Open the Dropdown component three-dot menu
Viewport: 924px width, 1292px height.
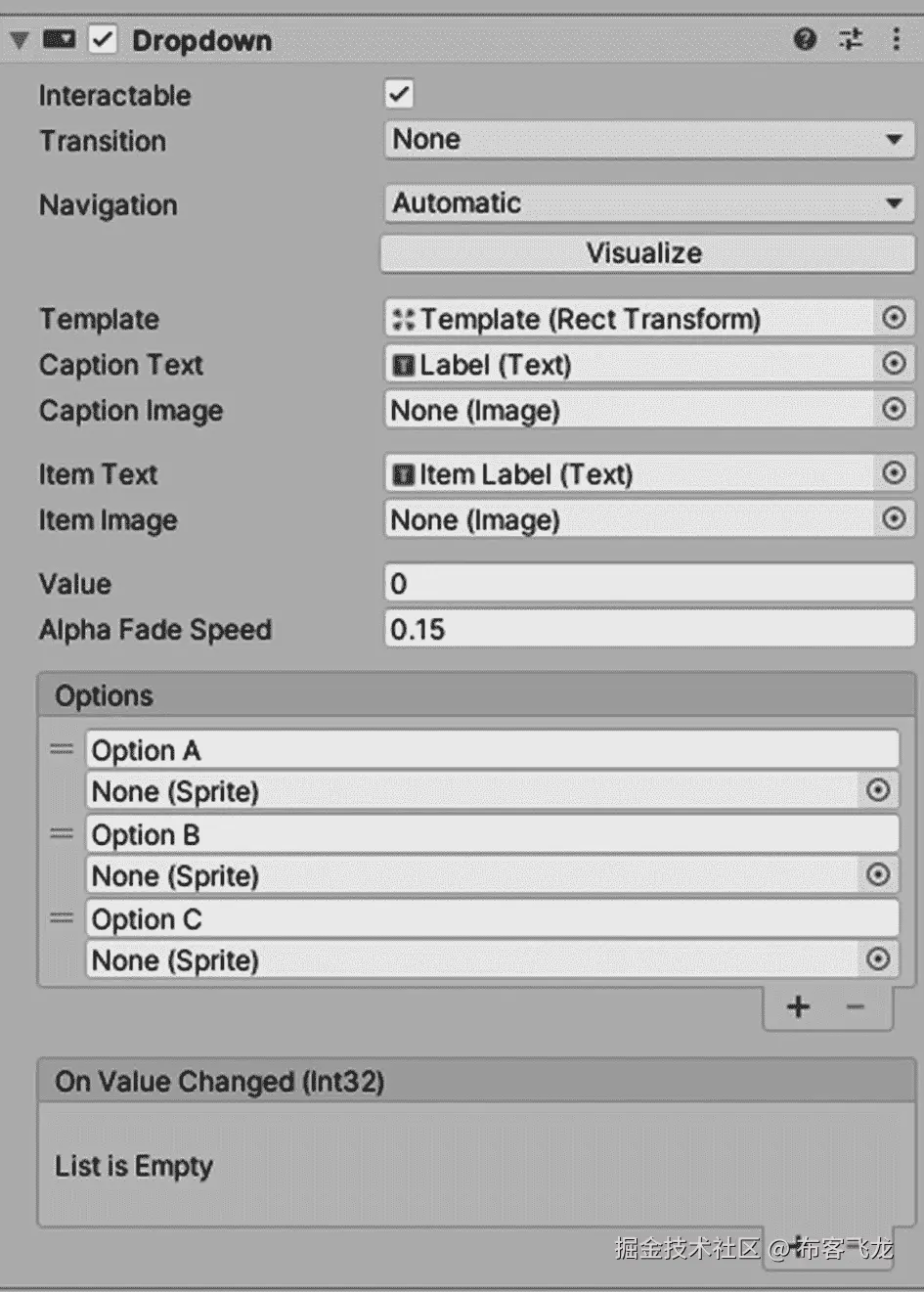[896, 39]
